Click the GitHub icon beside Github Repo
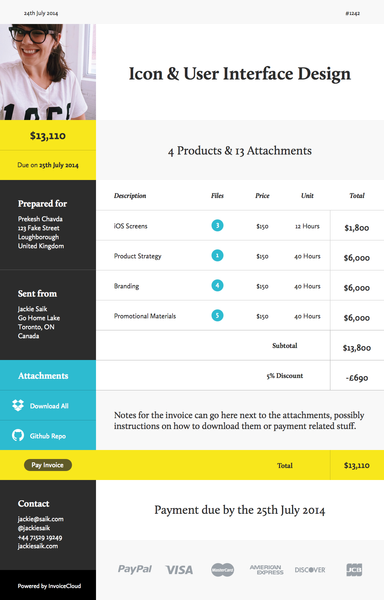The height and width of the screenshot is (600, 384). (18, 435)
